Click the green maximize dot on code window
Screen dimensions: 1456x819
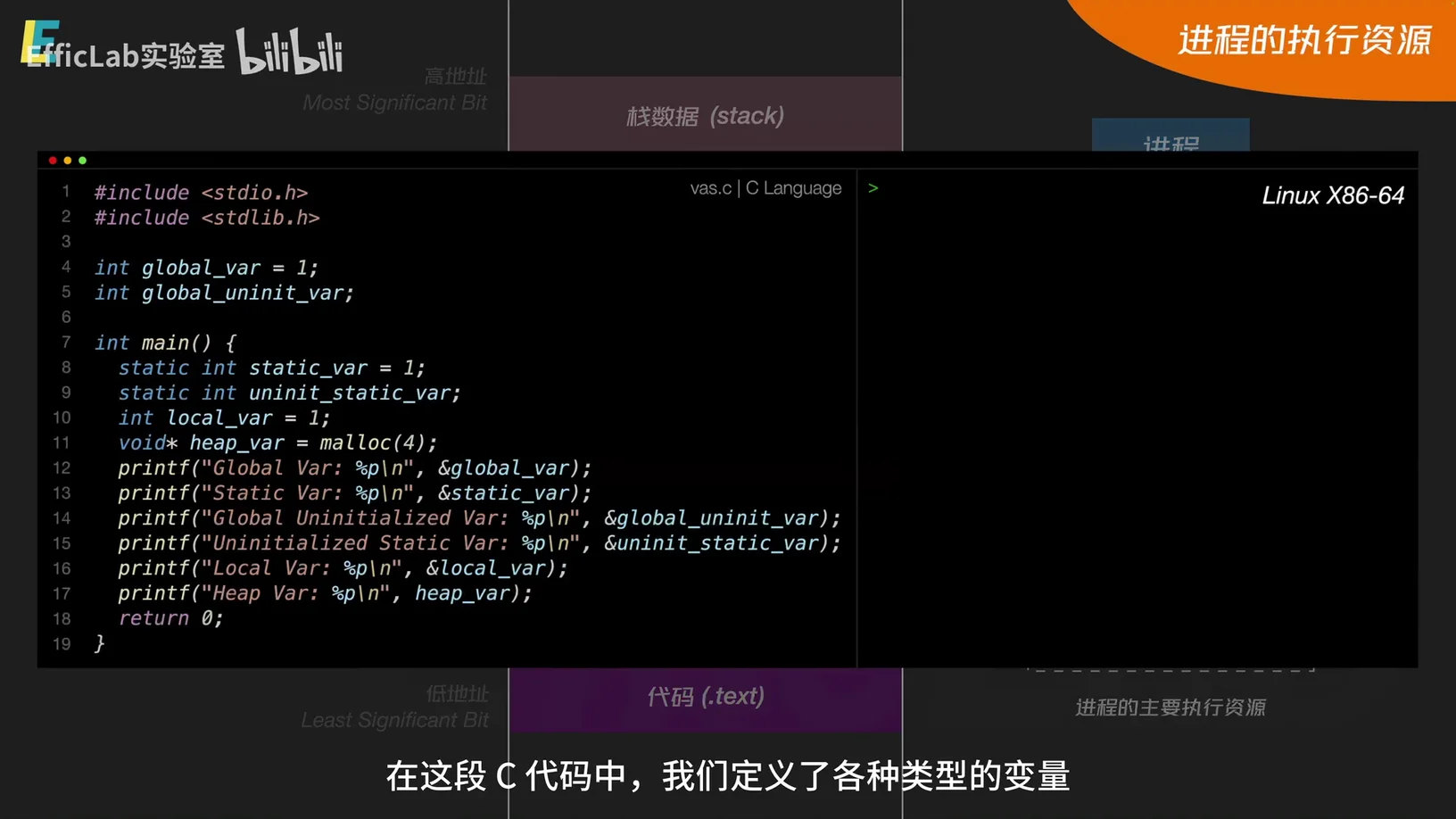(83, 161)
